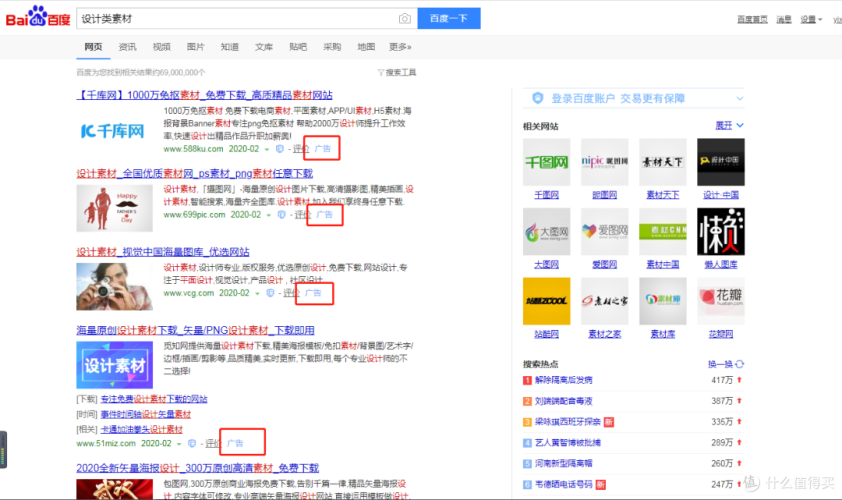Expand related sites with 展开

[x=729, y=126]
